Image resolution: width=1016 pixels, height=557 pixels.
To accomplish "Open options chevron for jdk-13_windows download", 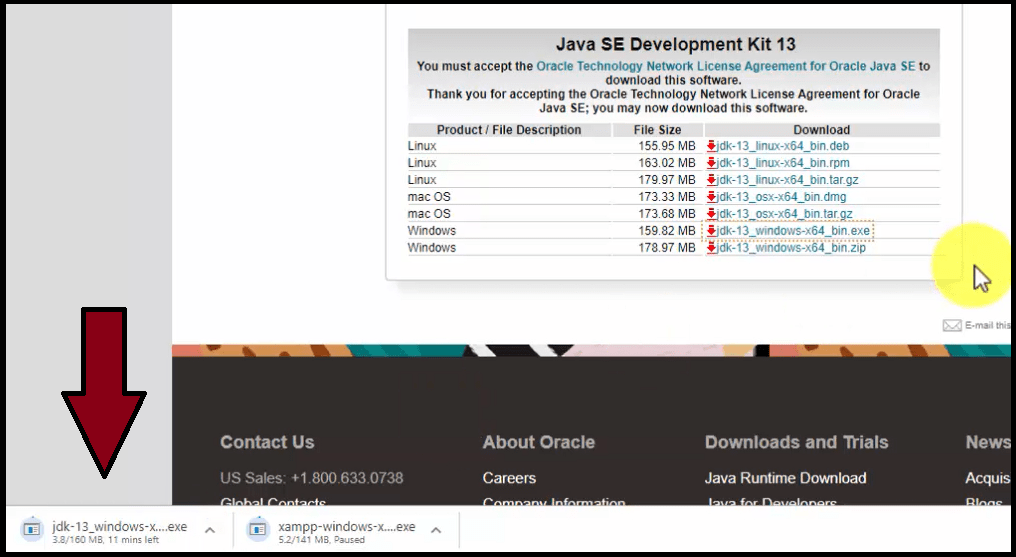I will click(209, 530).
